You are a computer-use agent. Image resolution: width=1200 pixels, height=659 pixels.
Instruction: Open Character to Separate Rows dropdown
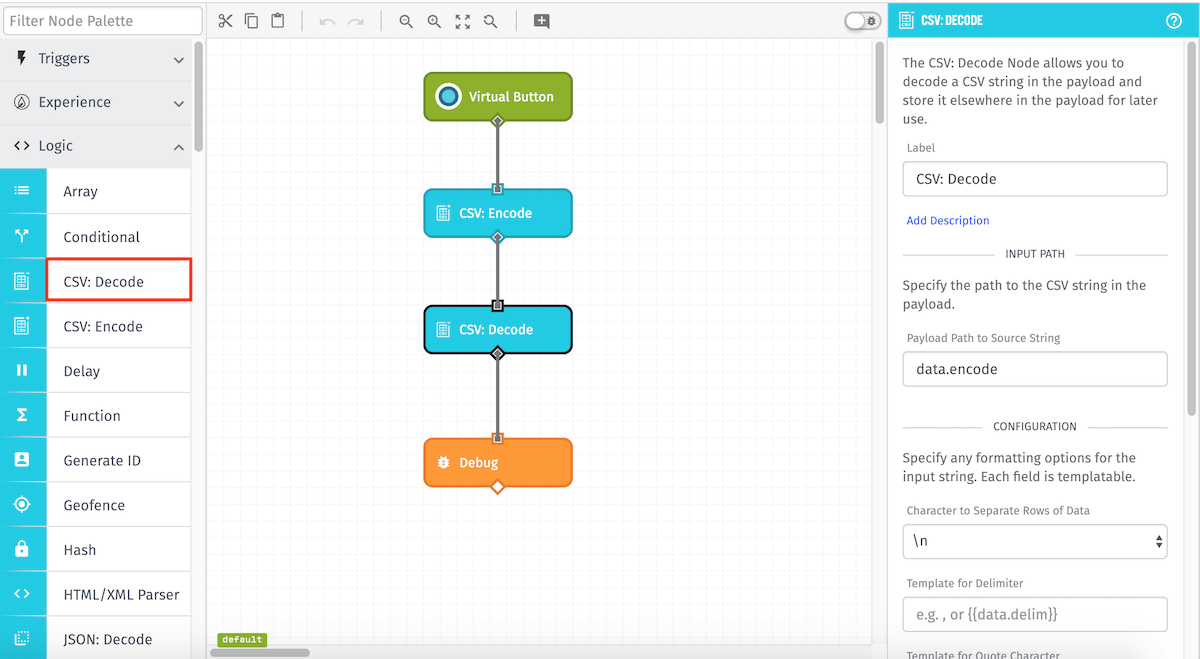1035,541
